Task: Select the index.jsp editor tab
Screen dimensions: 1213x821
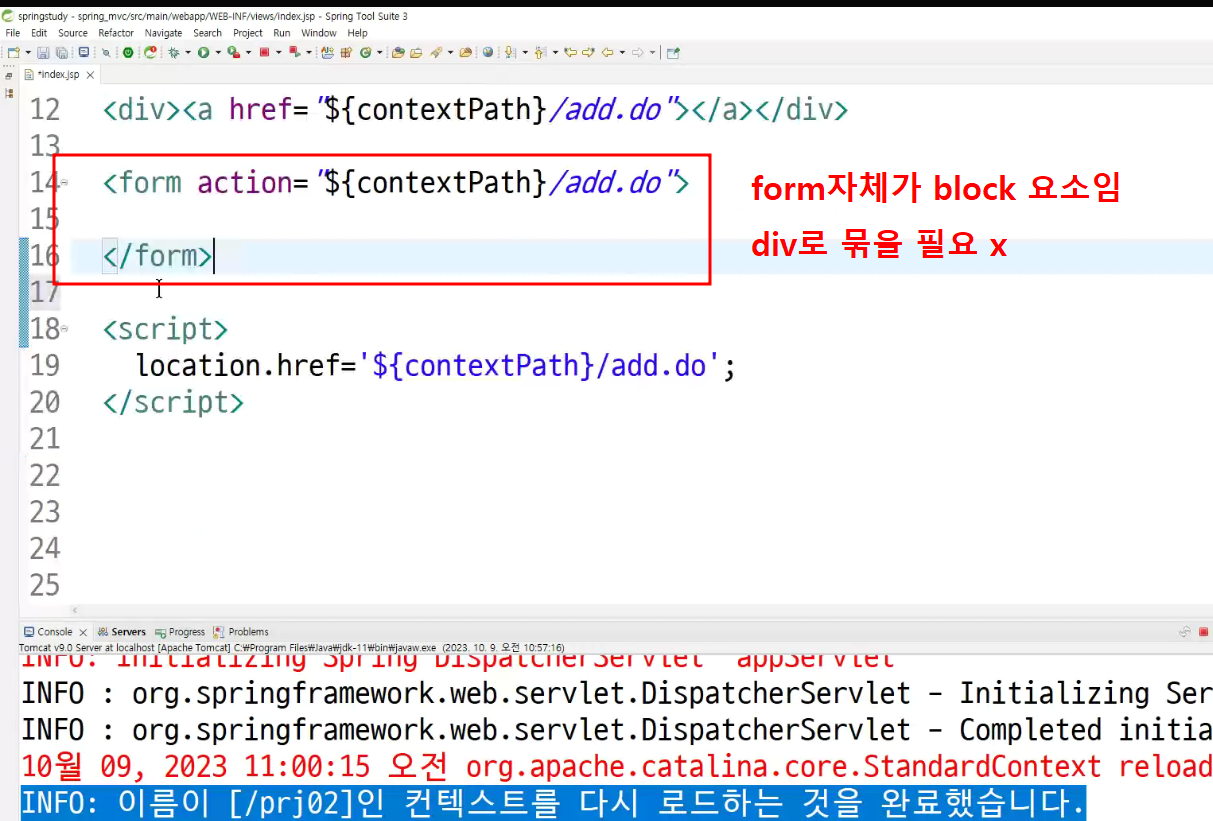Action: (58, 75)
